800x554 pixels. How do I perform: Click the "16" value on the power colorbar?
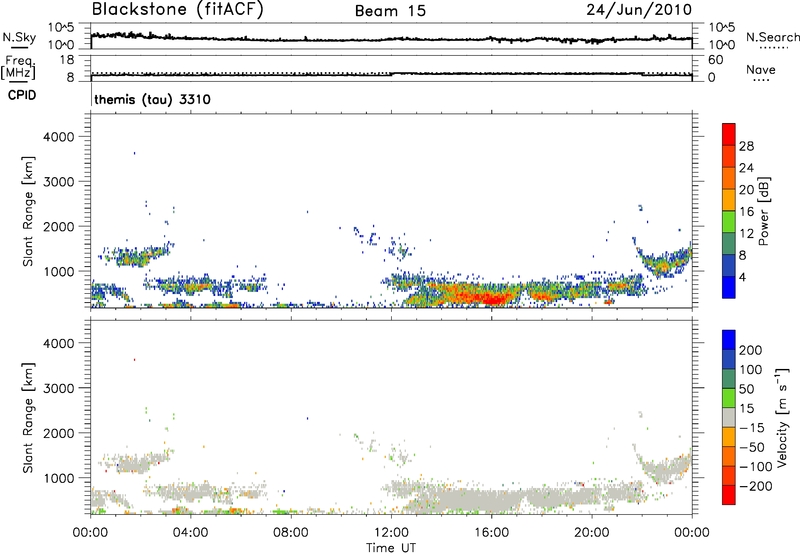click(746, 211)
